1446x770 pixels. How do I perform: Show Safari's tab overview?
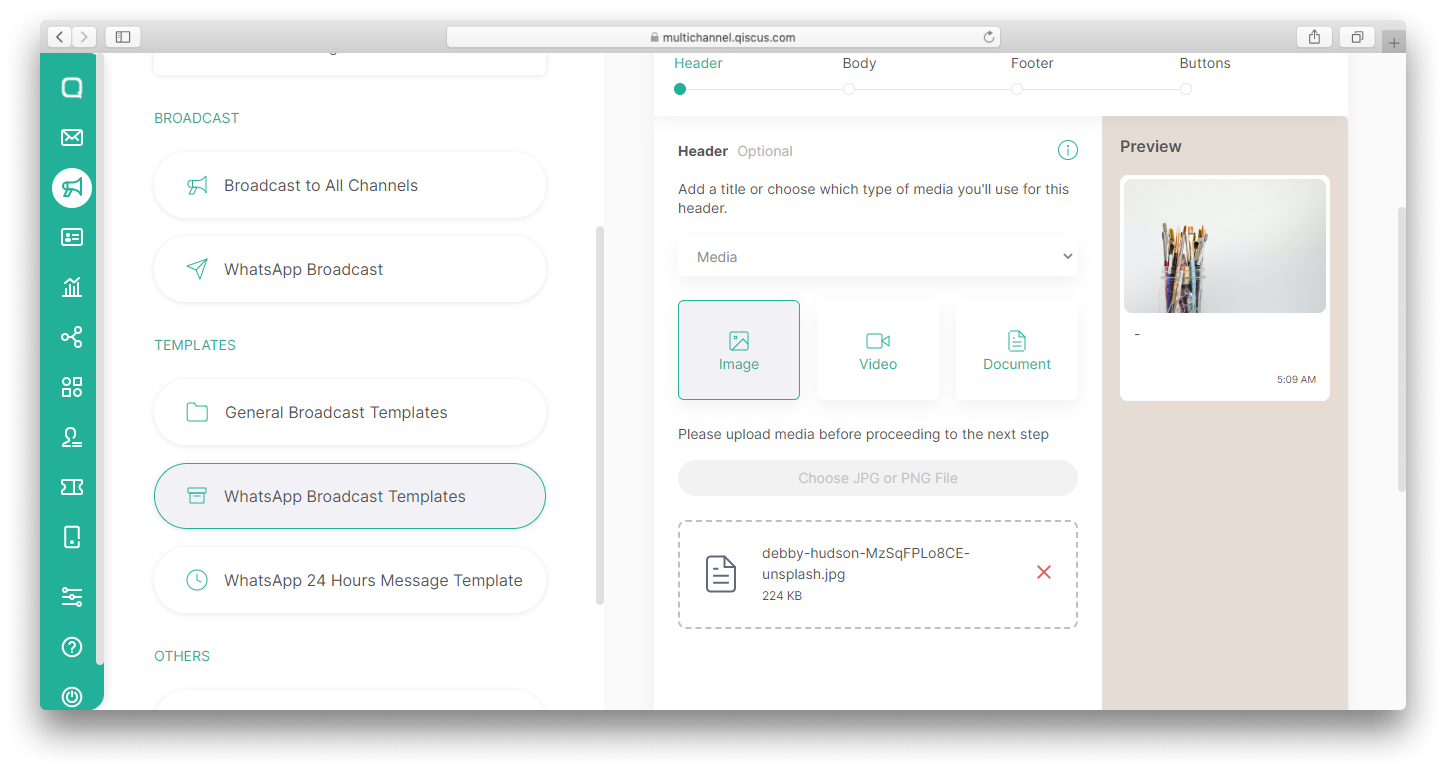pos(1357,37)
